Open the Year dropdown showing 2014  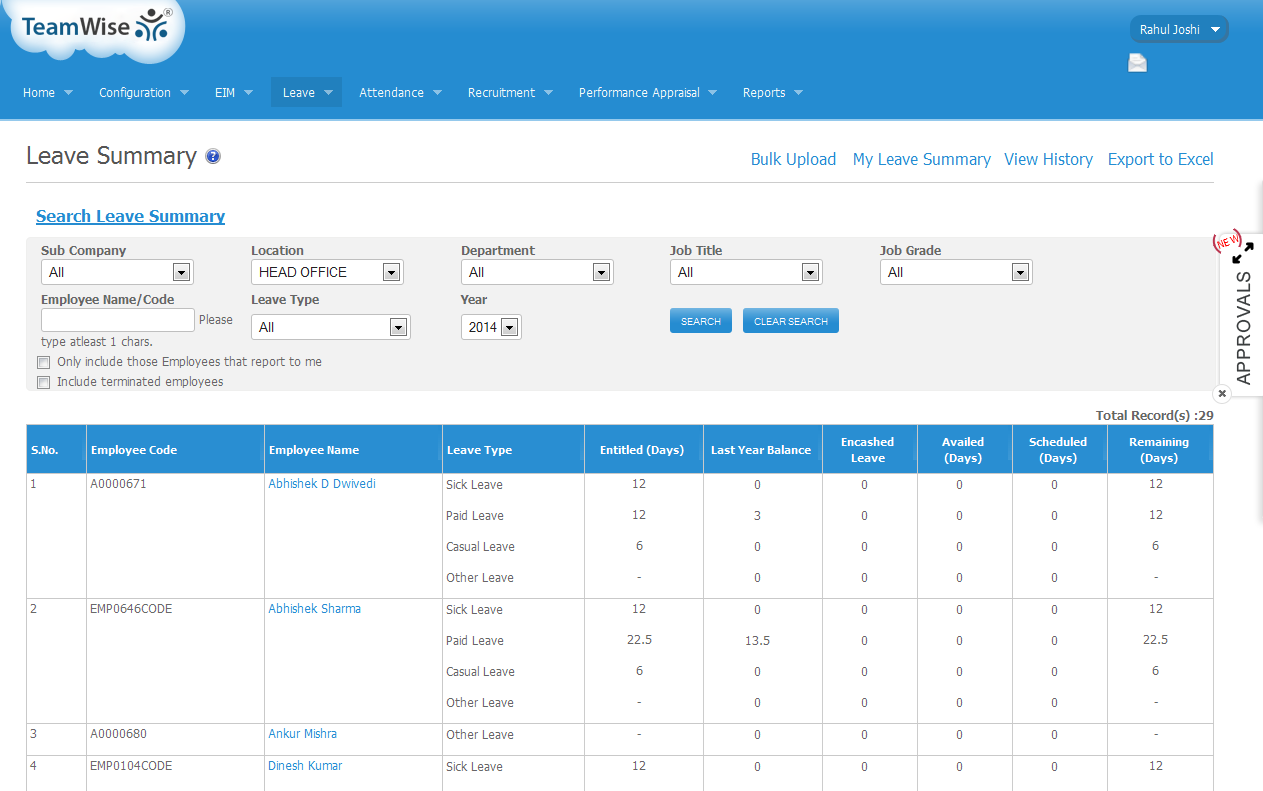[x=491, y=327]
